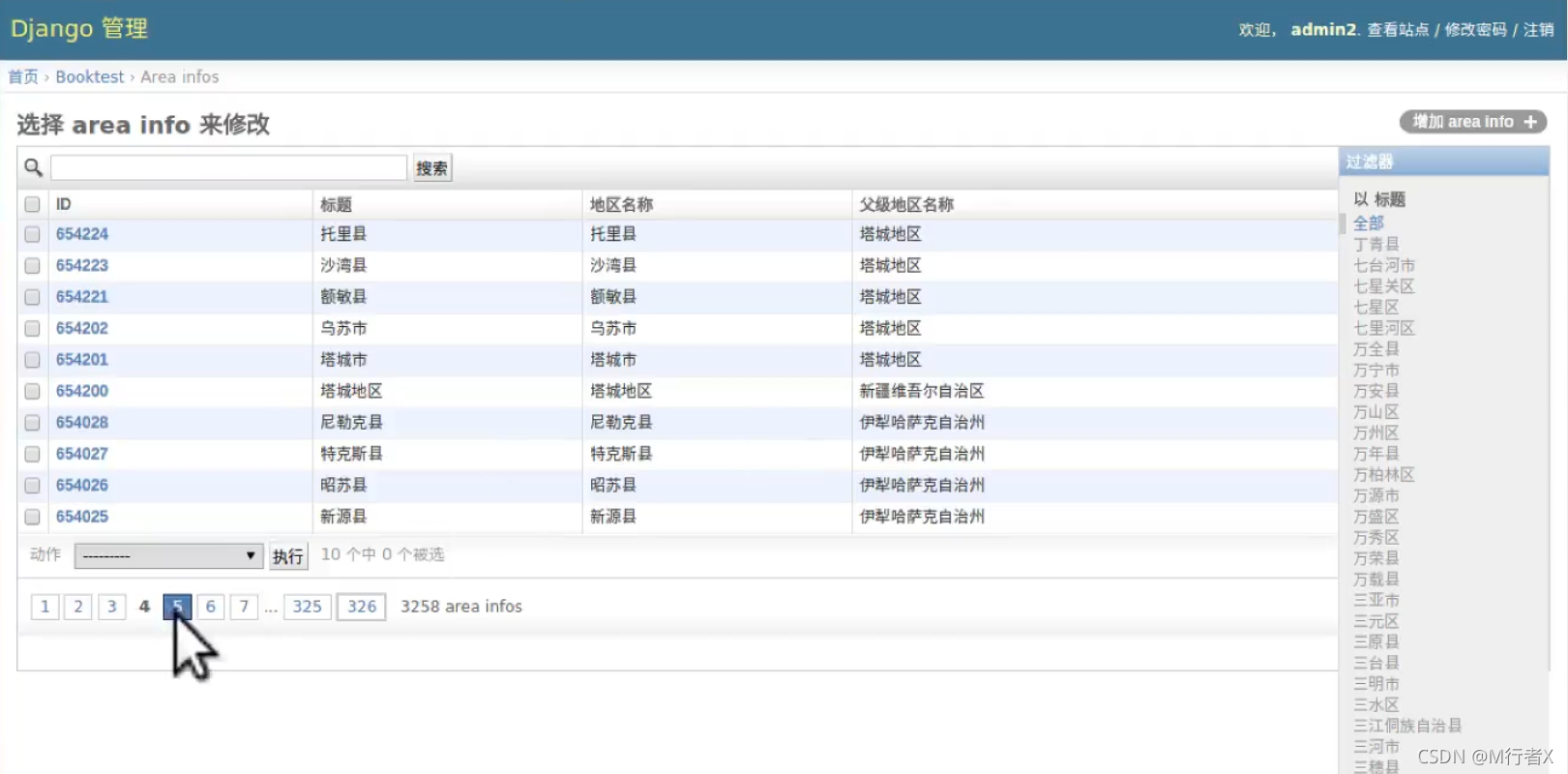Sort by the 地区名称 column header
This screenshot has height=774, width=1568.
[x=621, y=204]
